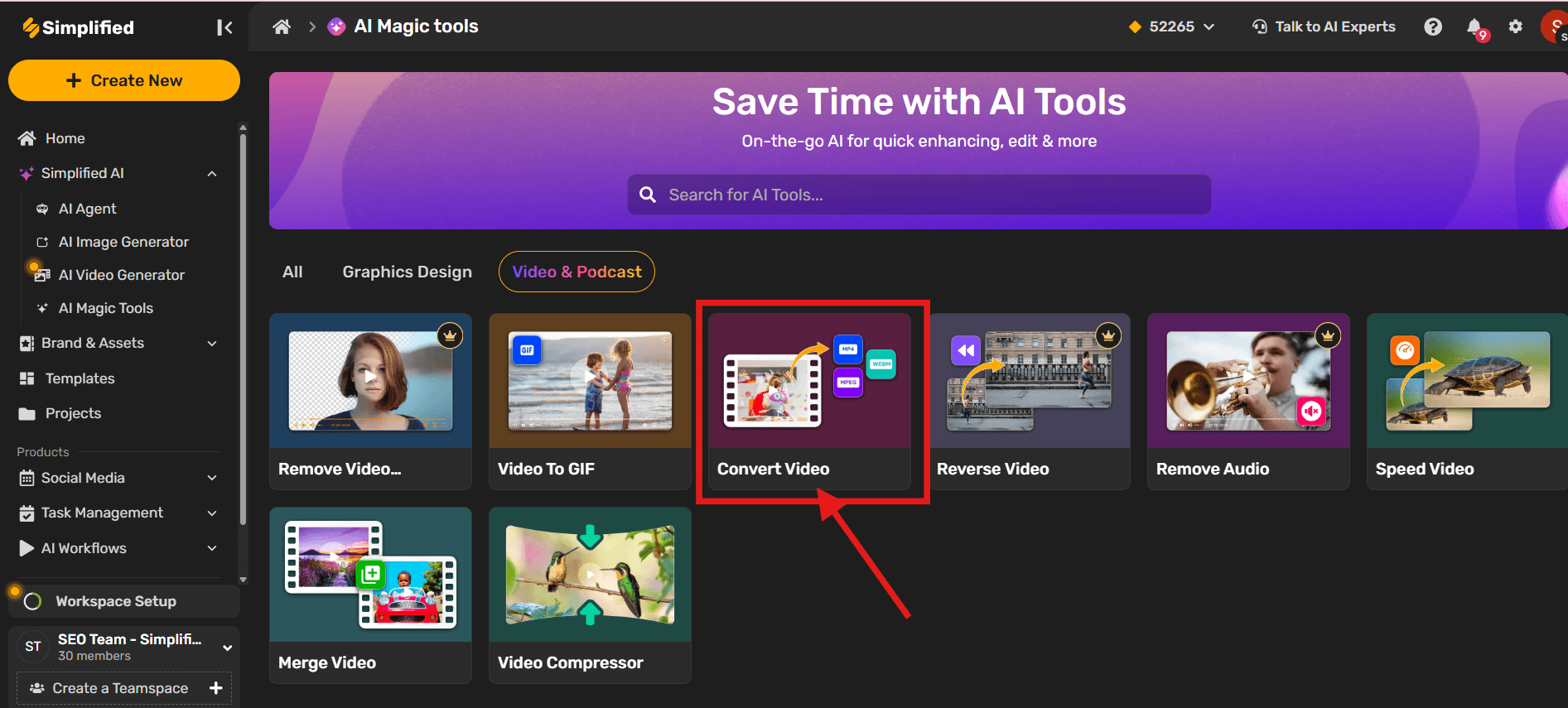Click the AI Video Generator icon
The height and width of the screenshot is (708, 1568).
click(42, 275)
